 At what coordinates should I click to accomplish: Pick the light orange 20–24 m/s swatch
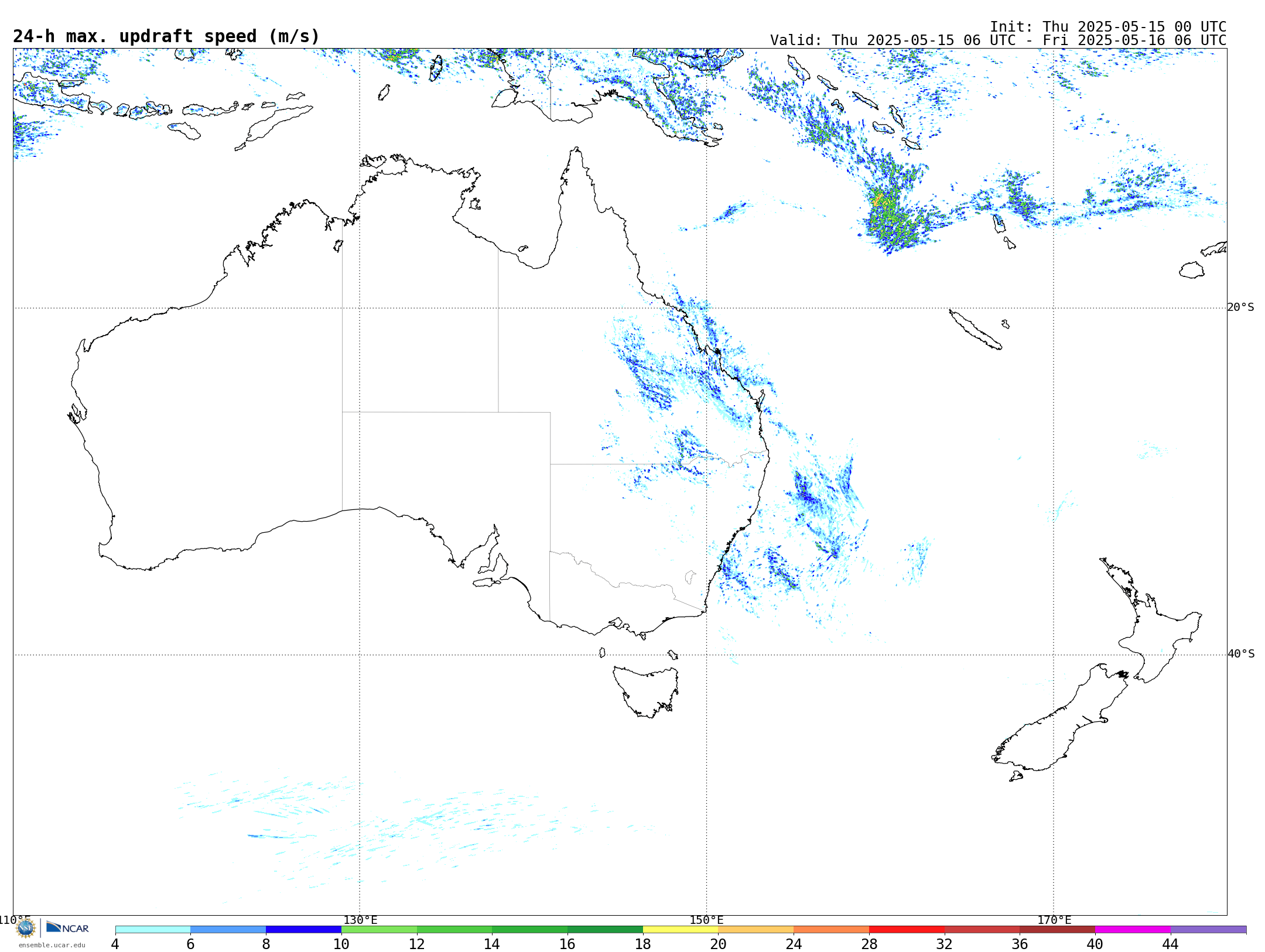(x=756, y=930)
